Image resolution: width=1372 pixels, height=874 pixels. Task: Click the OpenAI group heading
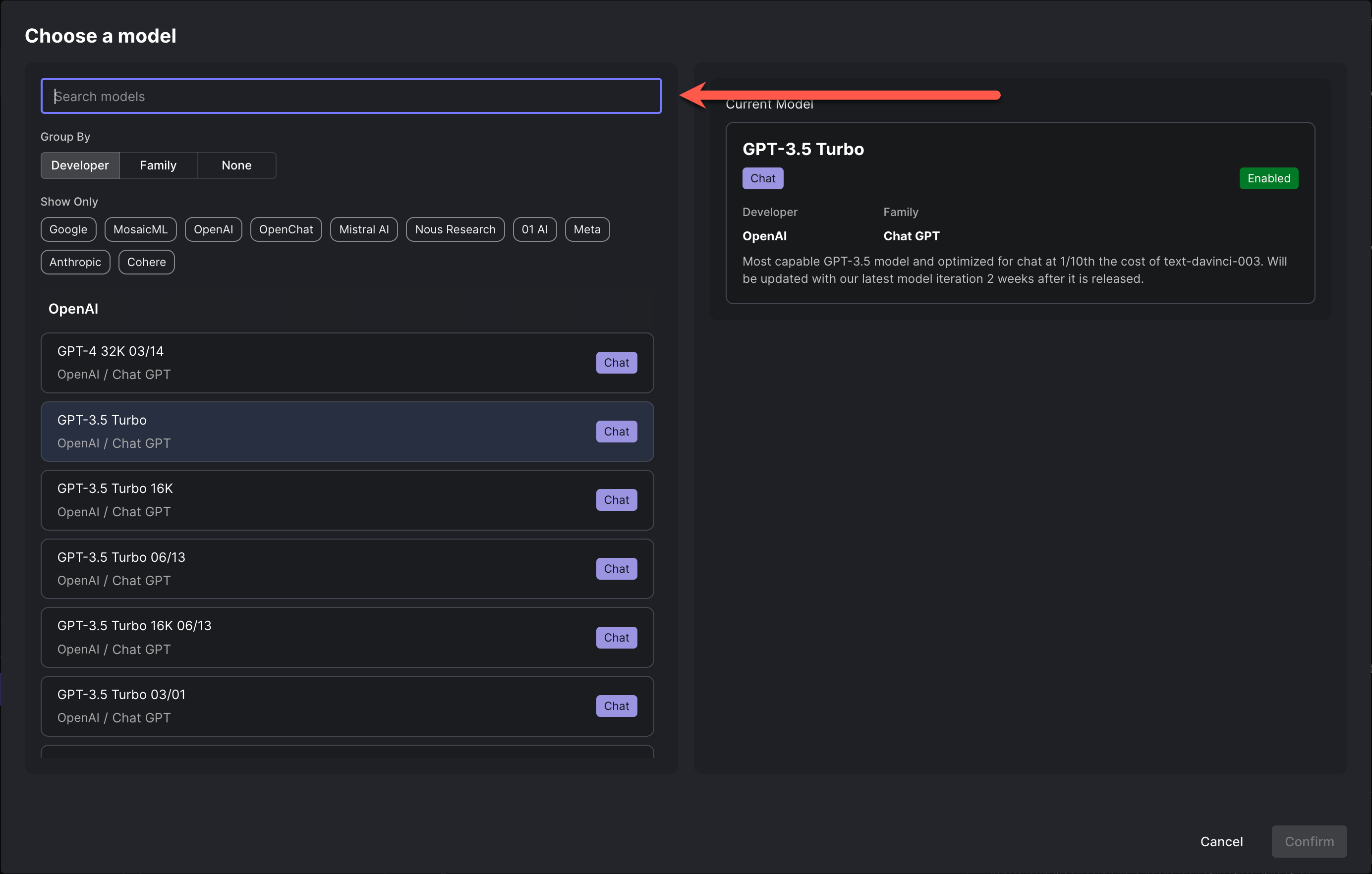(73, 309)
